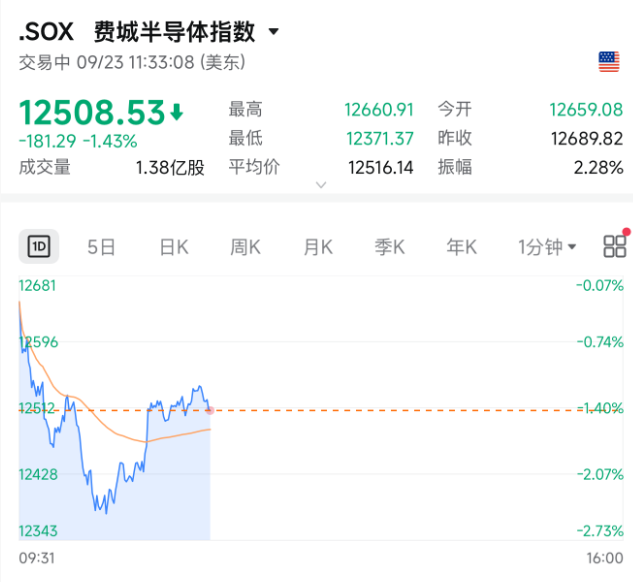Click the lowest point of the blue price line
633x582 pixels.
(107, 513)
